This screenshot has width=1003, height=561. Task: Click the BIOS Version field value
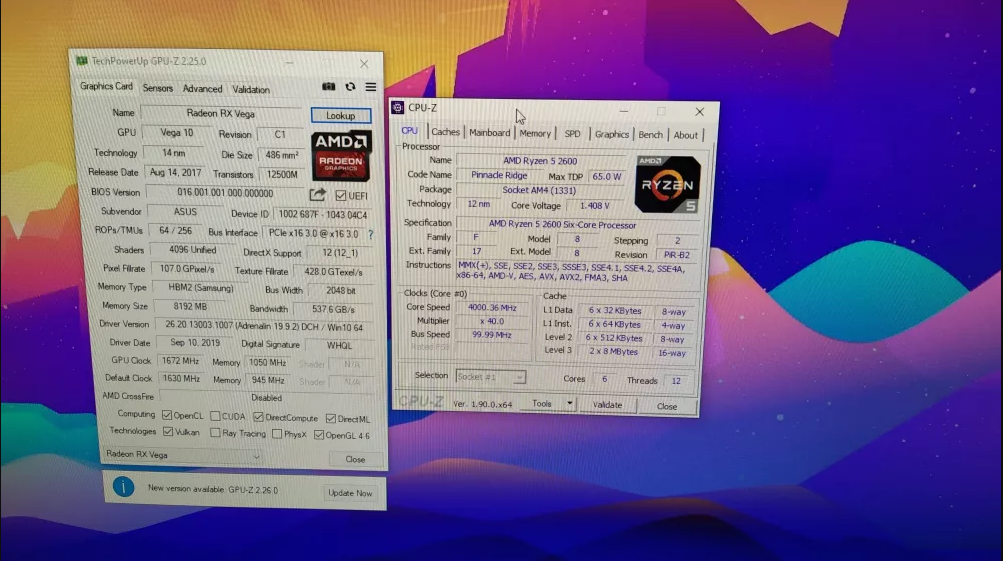coord(225,193)
